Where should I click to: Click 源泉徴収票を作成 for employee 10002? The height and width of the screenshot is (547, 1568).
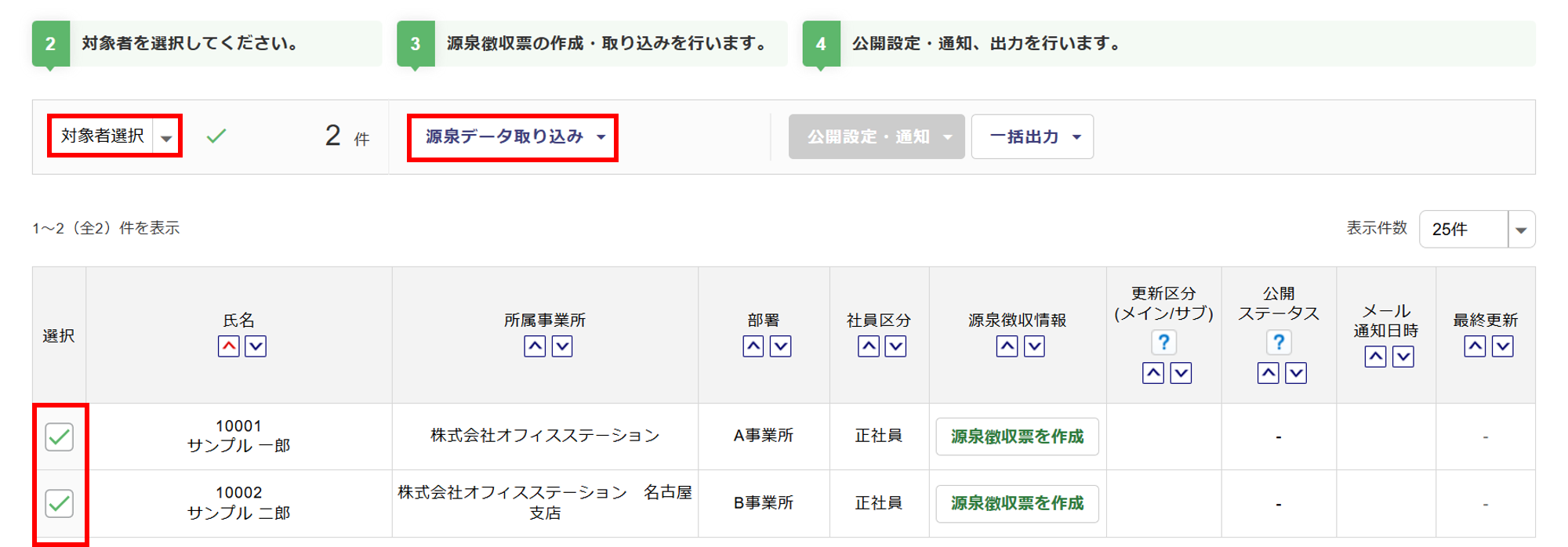[1017, 503]
